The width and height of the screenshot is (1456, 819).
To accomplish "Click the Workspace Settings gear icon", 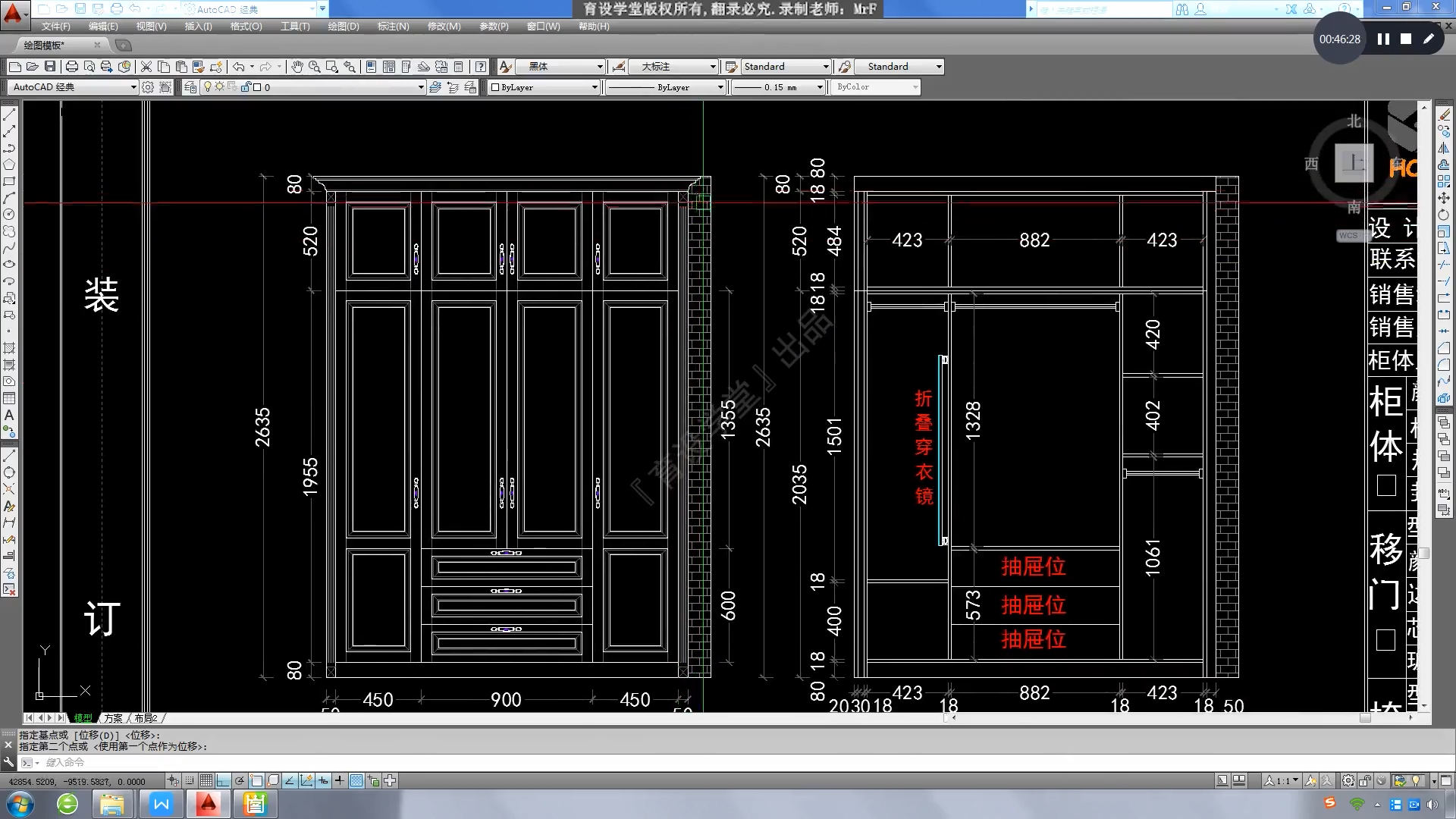I will 148,87.
